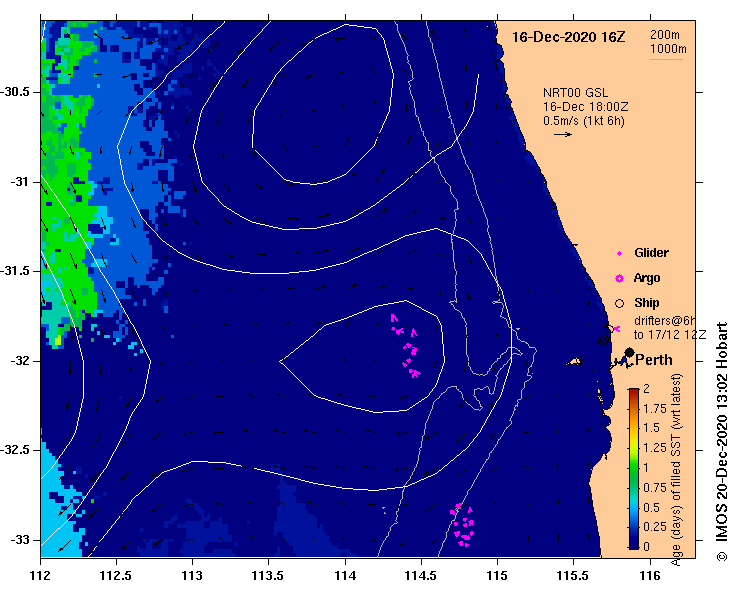Click the color bar value 0.75
This screenshot has width=739, height=592.
[x=655, y=487]
